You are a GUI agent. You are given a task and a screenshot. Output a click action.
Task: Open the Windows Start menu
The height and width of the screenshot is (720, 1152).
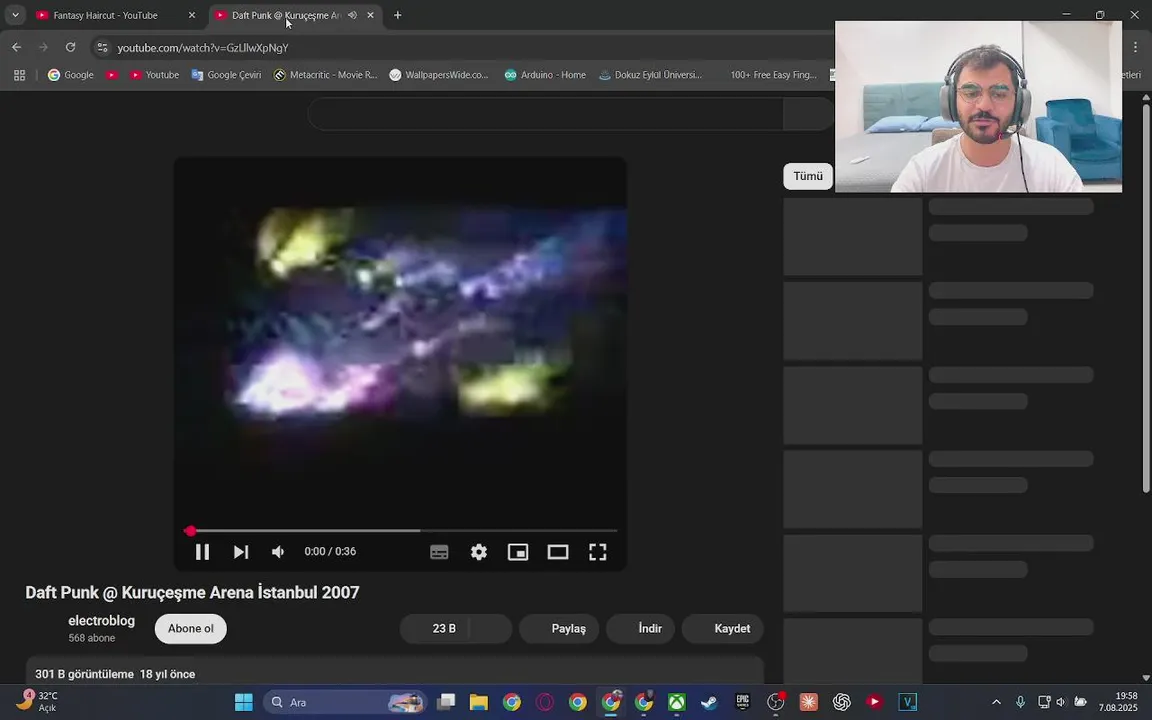pos(244,702)
